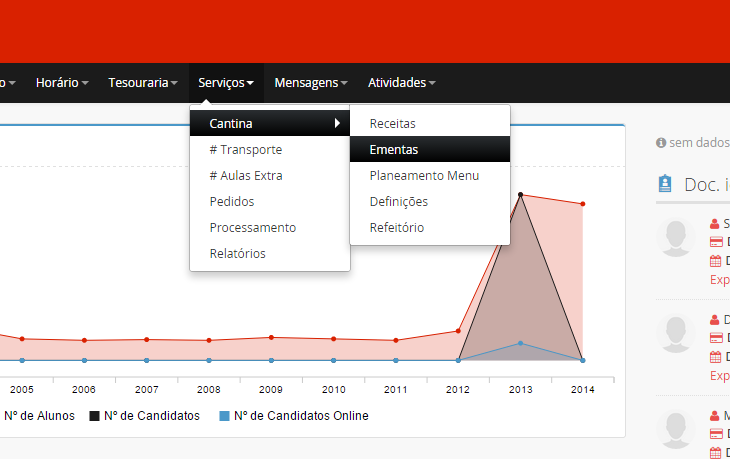Image resolution: width=730 pixels, height=459 pixels.
Task: Open Relatórios from the Serviços menu
Action: tap(238, 254)
